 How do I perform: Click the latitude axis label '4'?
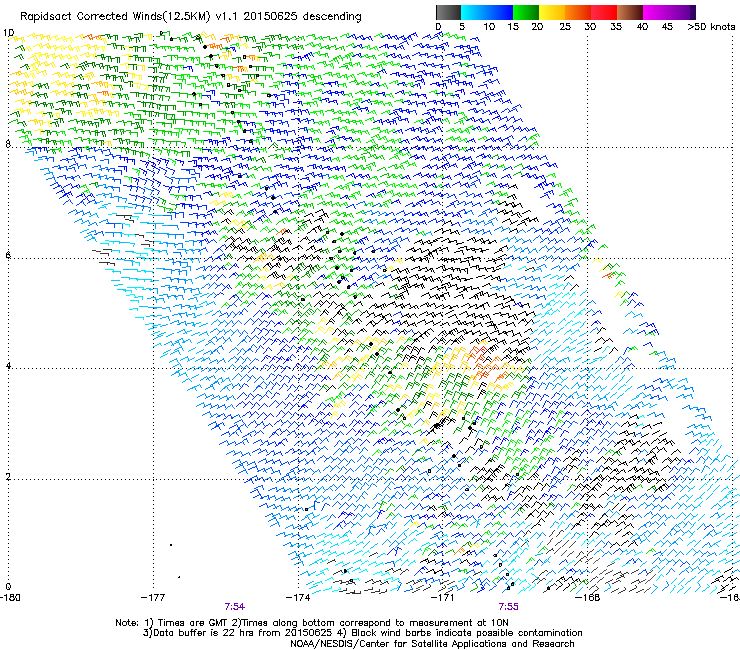click(8, 366)
